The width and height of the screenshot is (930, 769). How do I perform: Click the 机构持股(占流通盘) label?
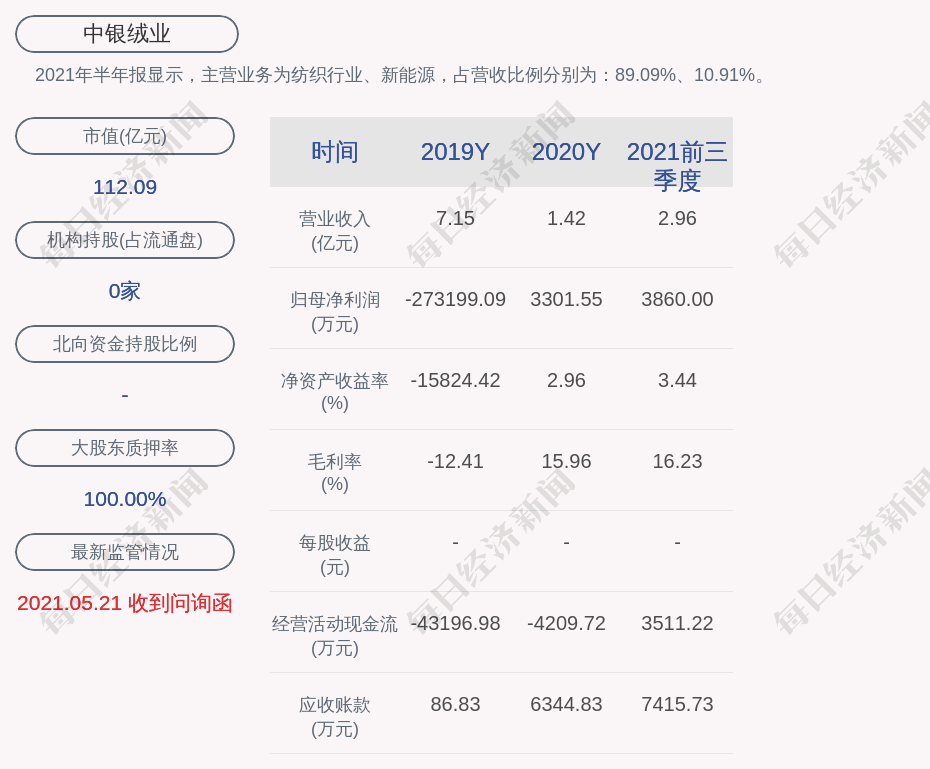[125, 240]
